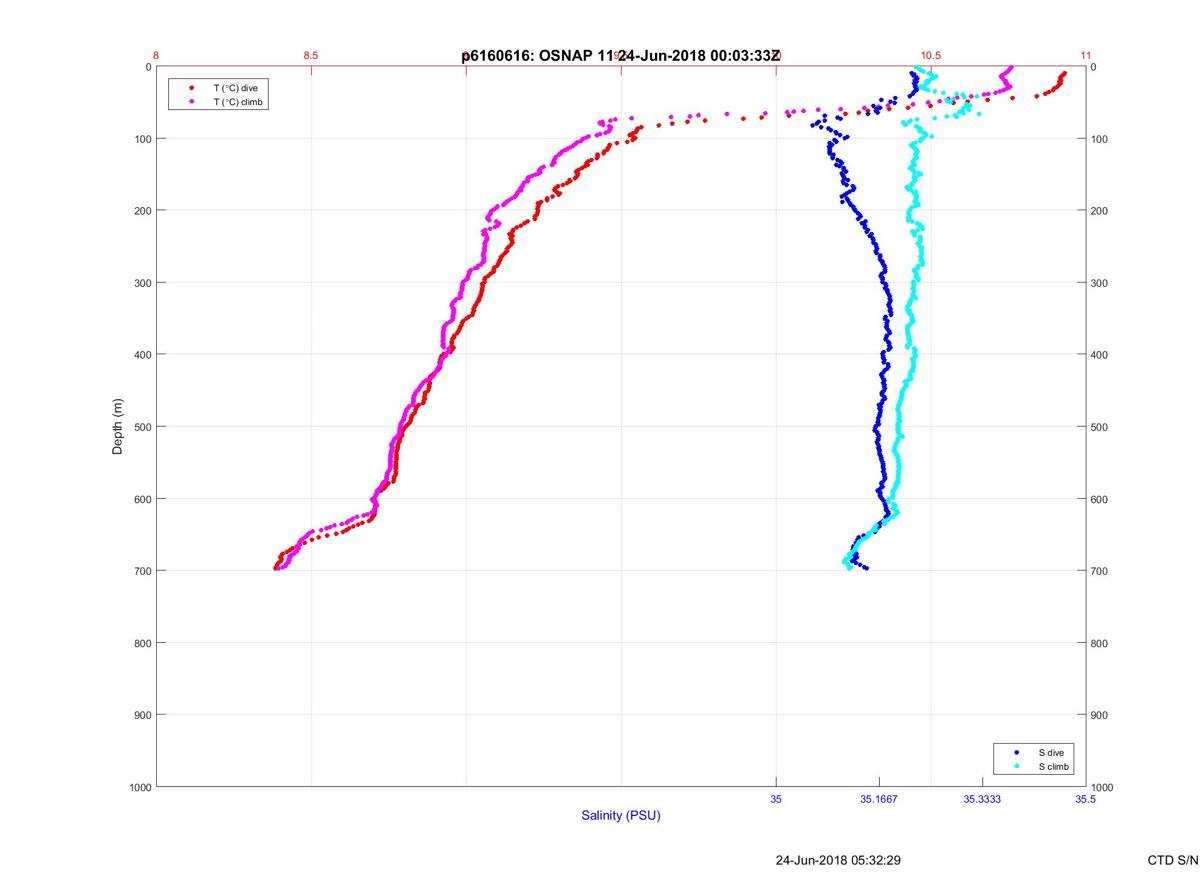Click salinity tick '35.3333'
The height and width of the screenshot is (885, 1200).
point(982,799)
